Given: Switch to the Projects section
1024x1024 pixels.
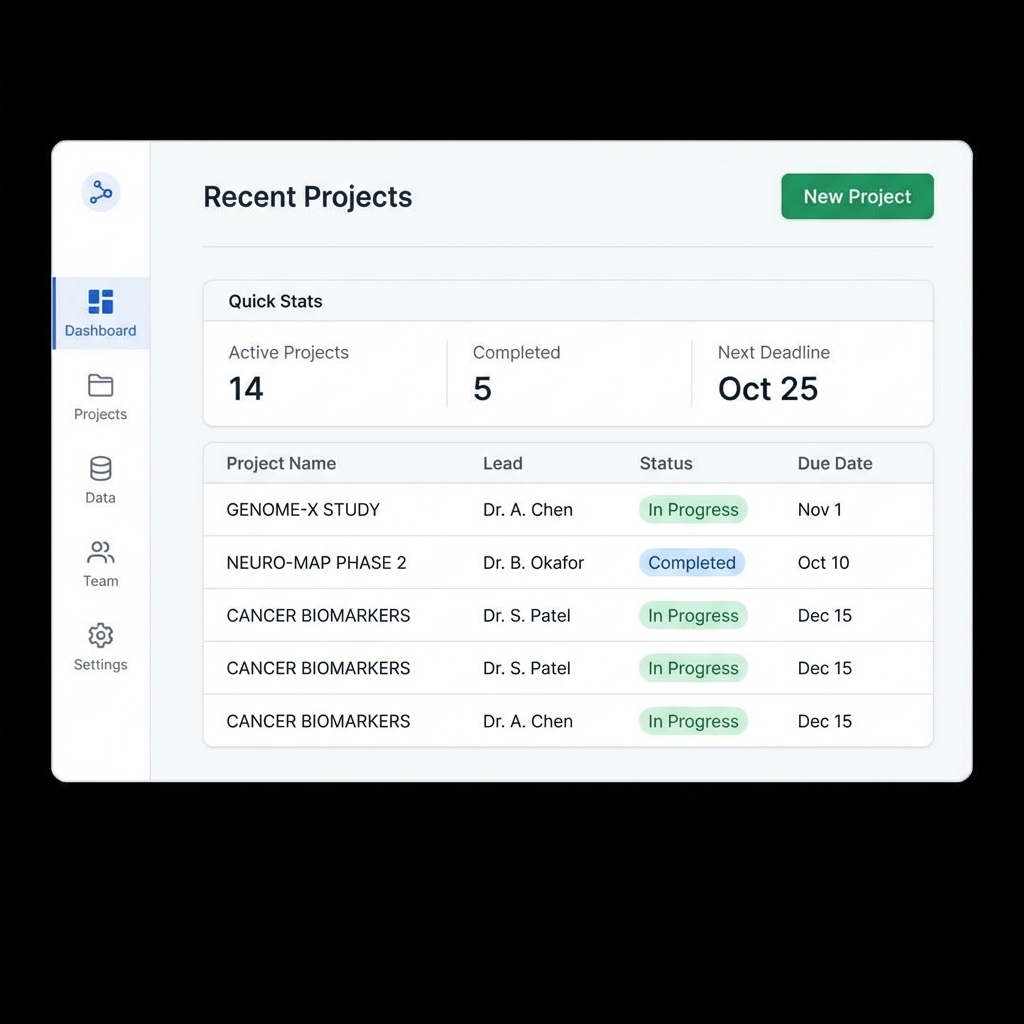Looking at the screenshot, I should 100,398.
